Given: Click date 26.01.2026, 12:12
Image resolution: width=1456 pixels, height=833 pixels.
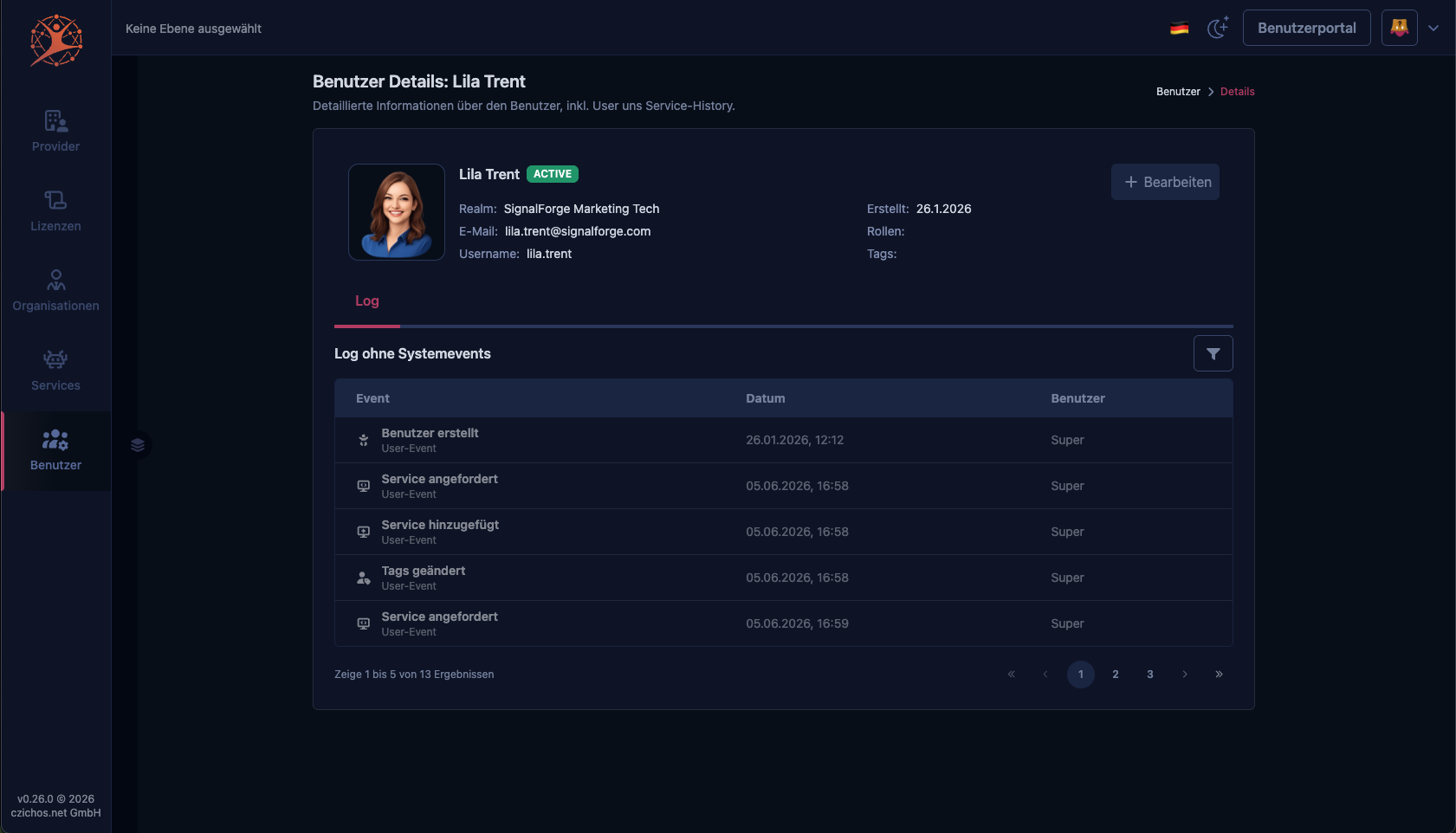Looking at the screenshot, I should [794, 440].
